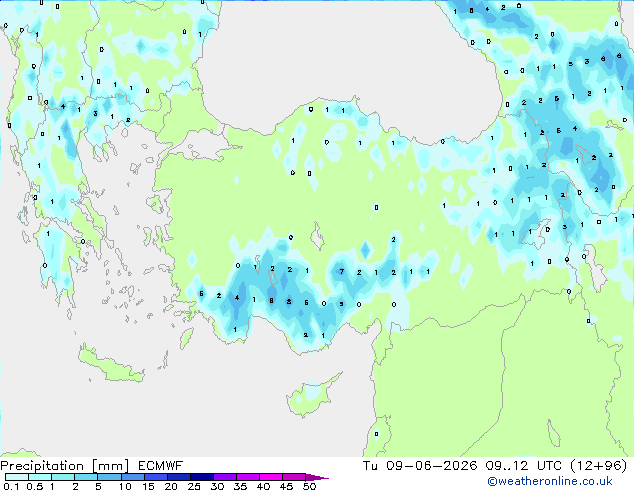Click the 0.1–0.5 mm palest legend swatch
The image size is (634, 490).
[17, 477]
